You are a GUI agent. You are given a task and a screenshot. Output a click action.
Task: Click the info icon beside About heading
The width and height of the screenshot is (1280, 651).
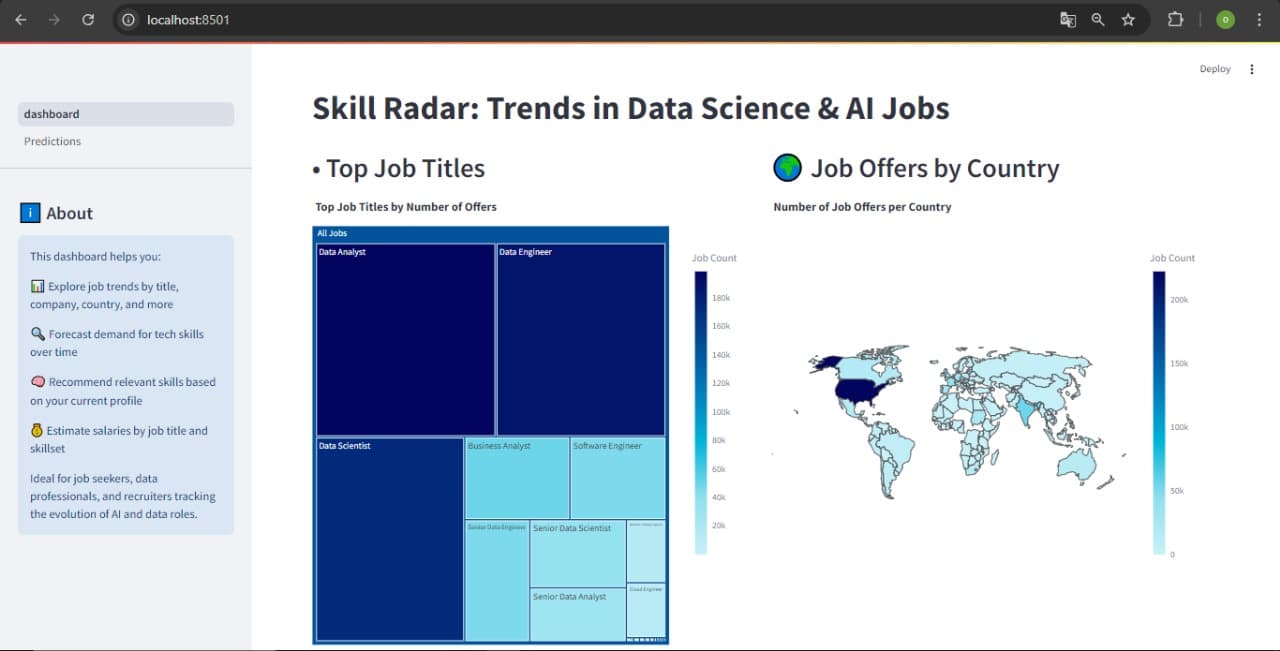(x=30, y=212)
